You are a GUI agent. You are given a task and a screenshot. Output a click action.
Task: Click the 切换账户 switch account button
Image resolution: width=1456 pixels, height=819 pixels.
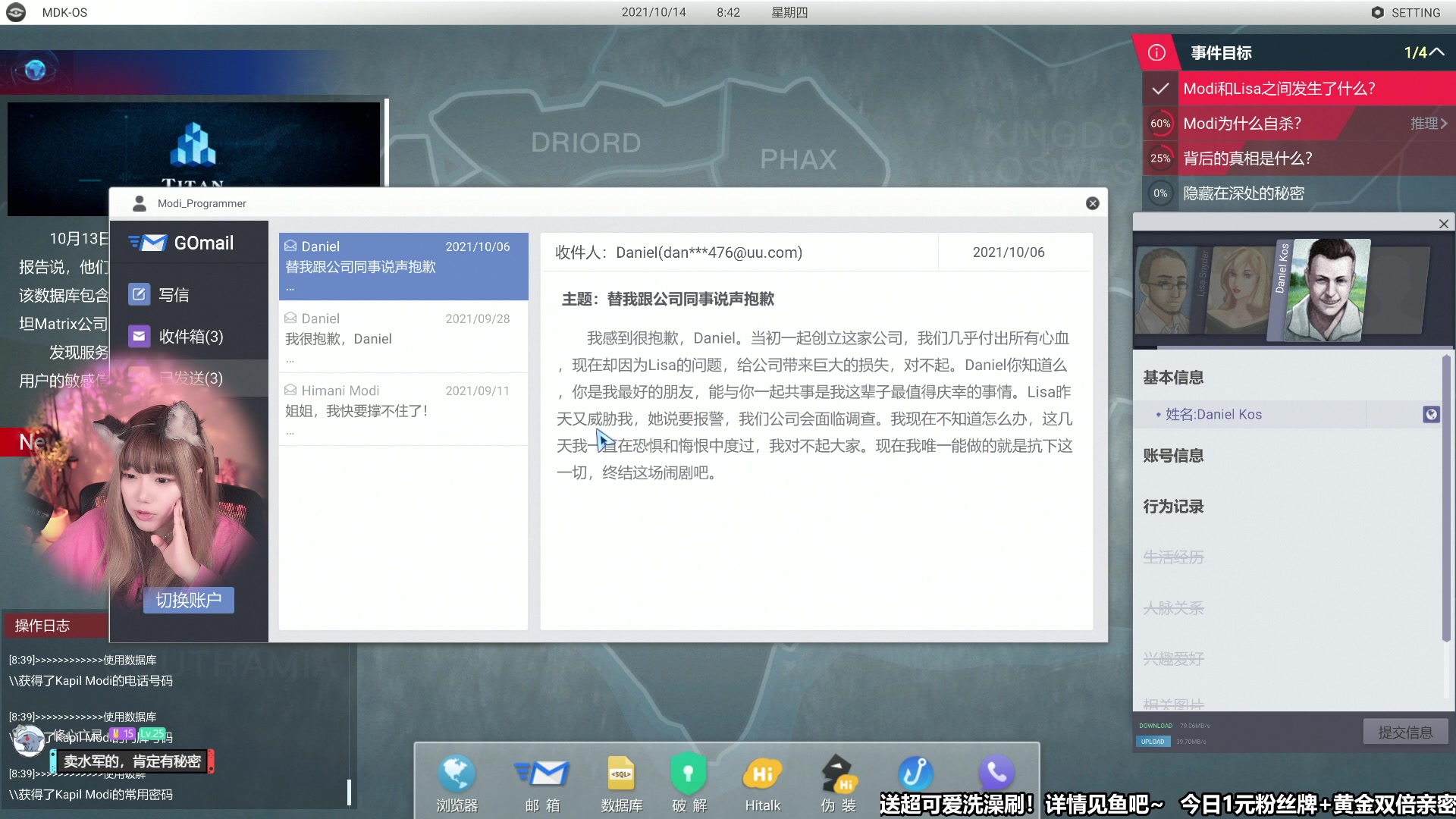pos(189,600)
